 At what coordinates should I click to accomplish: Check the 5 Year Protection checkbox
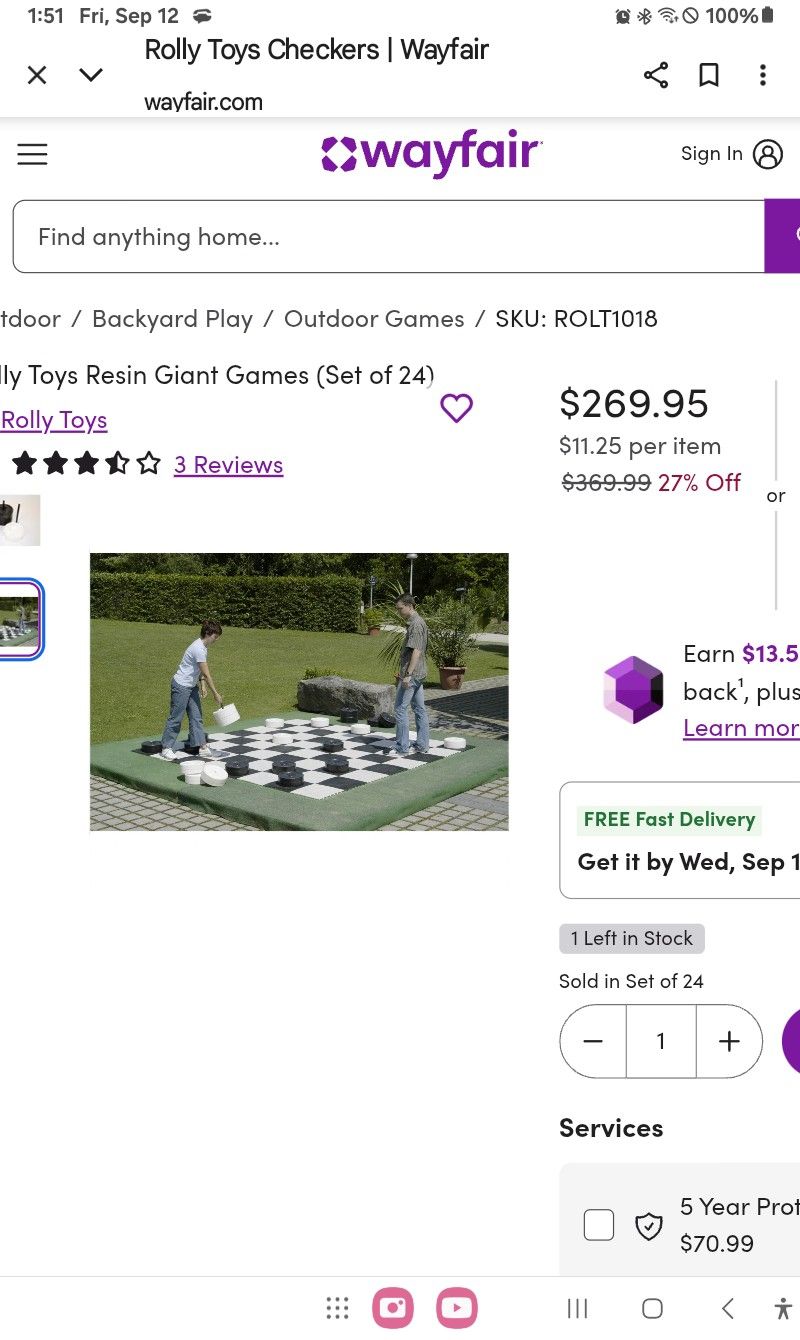[598, 1225]
